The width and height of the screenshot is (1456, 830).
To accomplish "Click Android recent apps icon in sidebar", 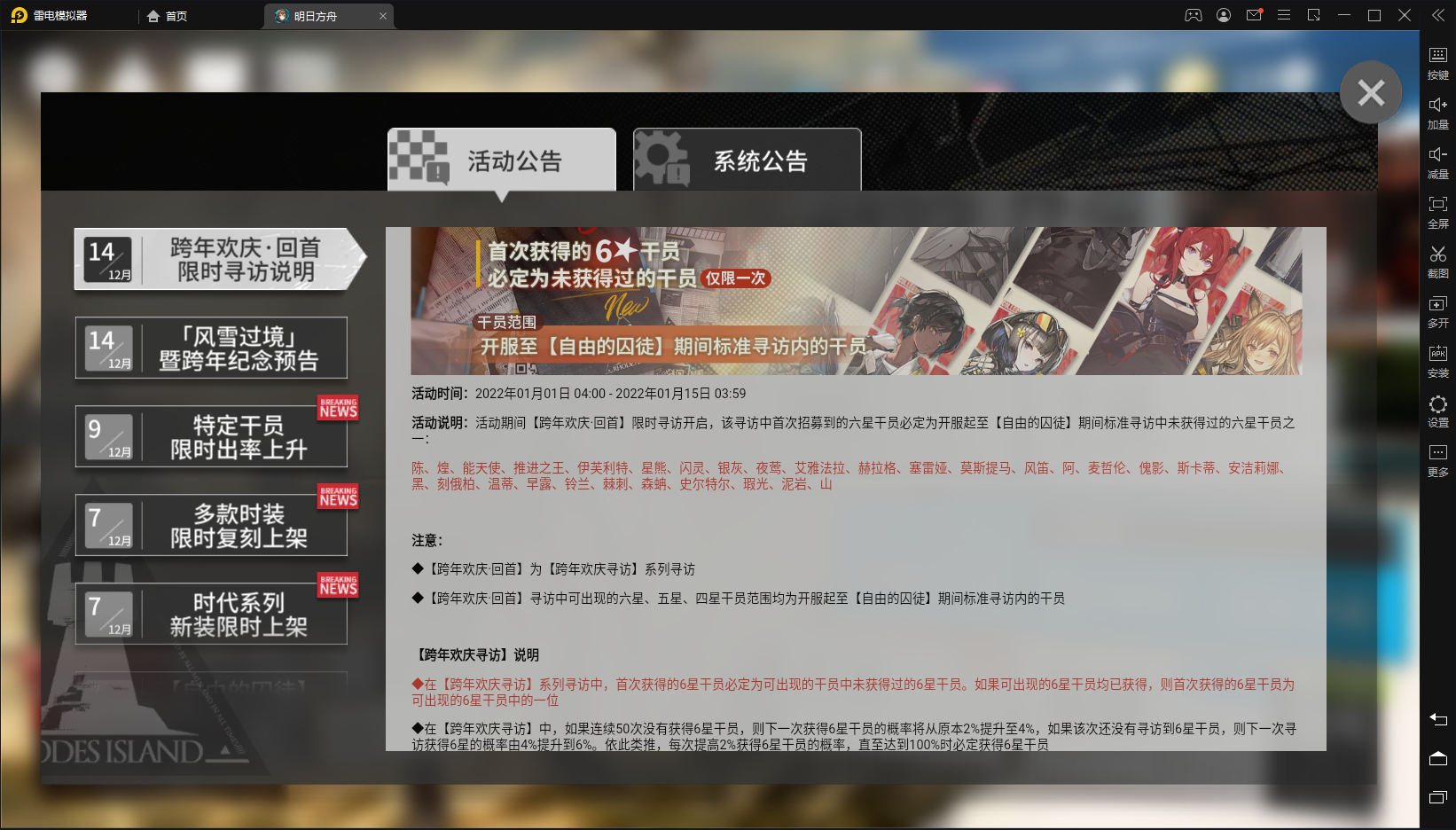I will 1438,797.
